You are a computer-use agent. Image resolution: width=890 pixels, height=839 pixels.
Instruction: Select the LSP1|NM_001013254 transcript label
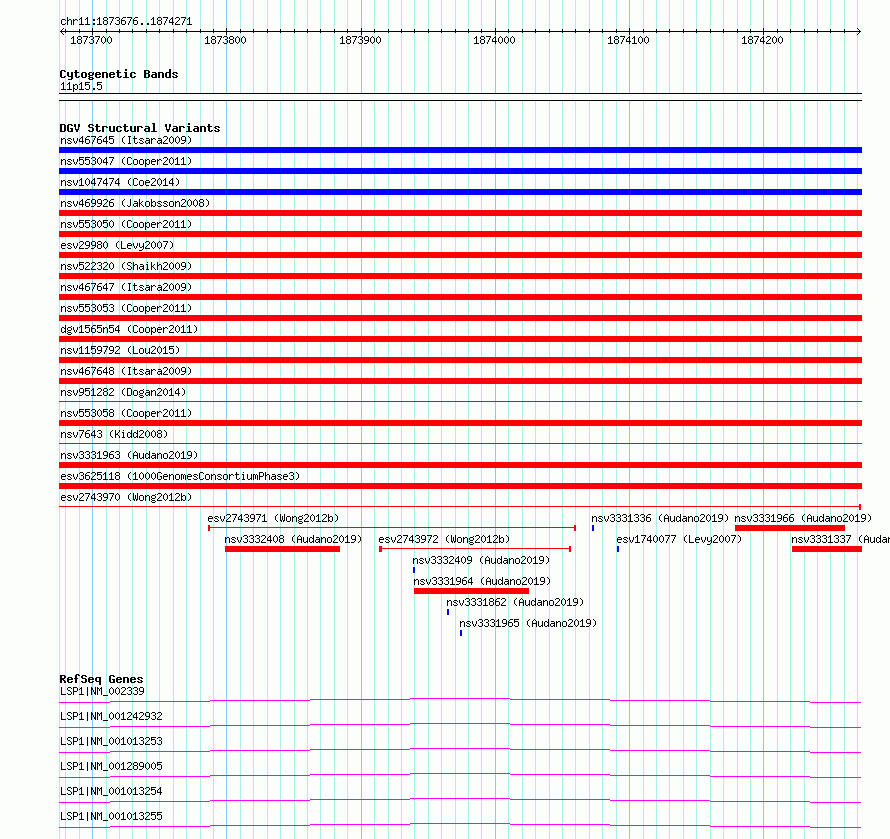pyautogui.click(x=111, y=791)
